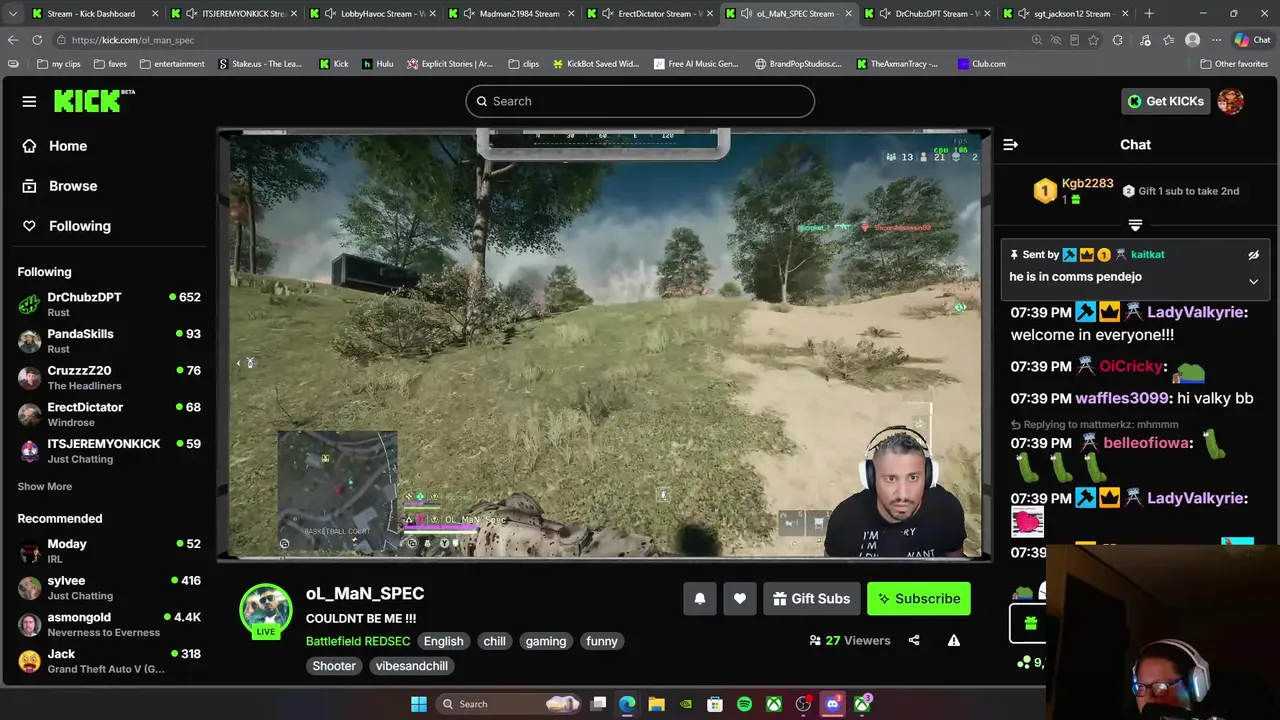1280x720 pixels.
Task: Open DrChubzDPT channel in Following list
Action: click(108, 305)
